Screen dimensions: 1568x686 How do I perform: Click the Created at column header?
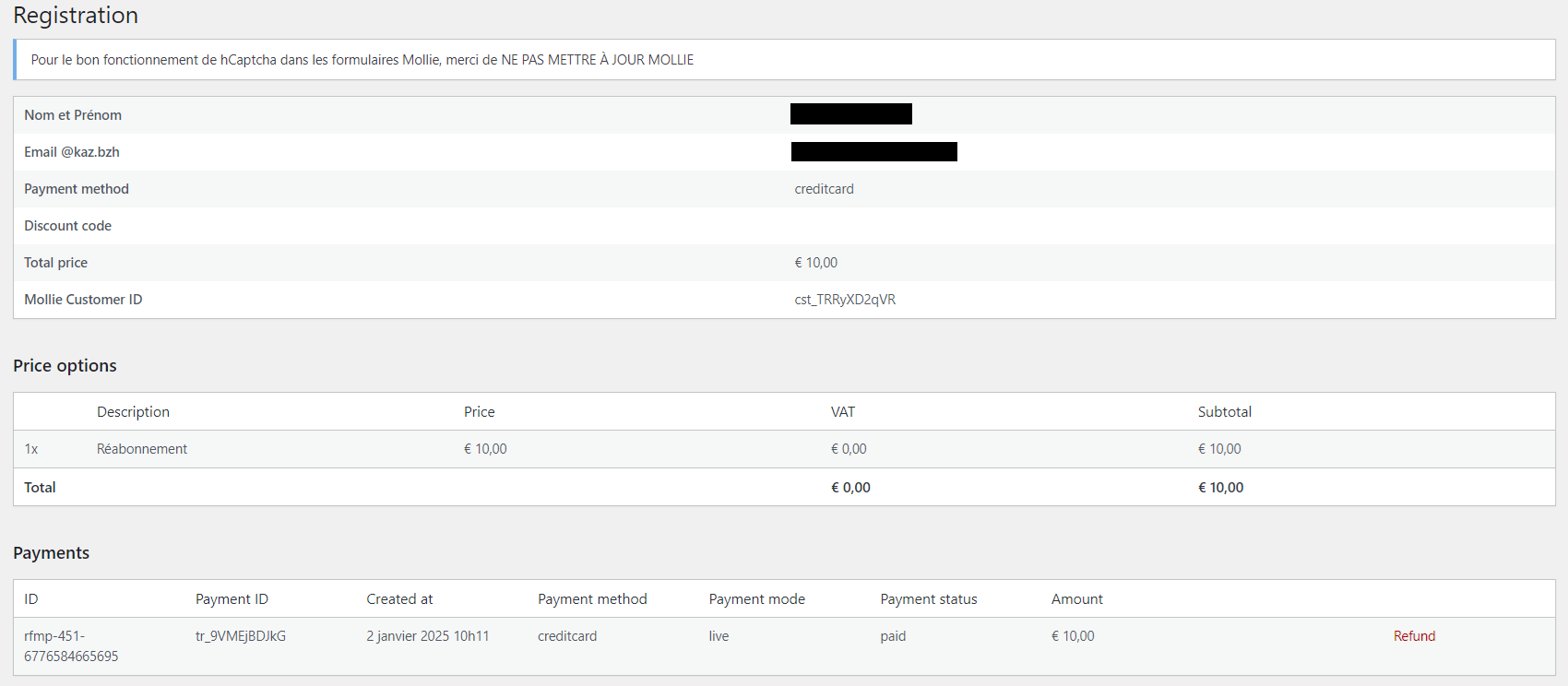(x=399, y=599)
